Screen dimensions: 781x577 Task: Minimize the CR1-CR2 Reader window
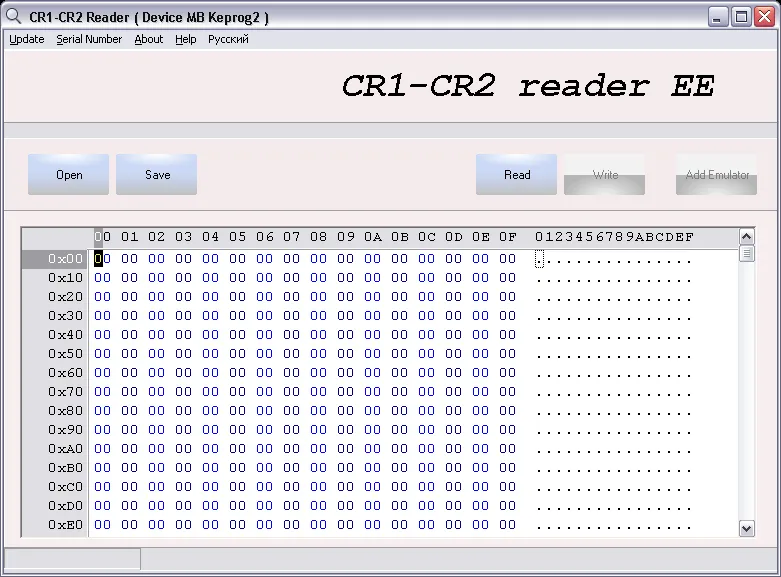coord(717,17)
